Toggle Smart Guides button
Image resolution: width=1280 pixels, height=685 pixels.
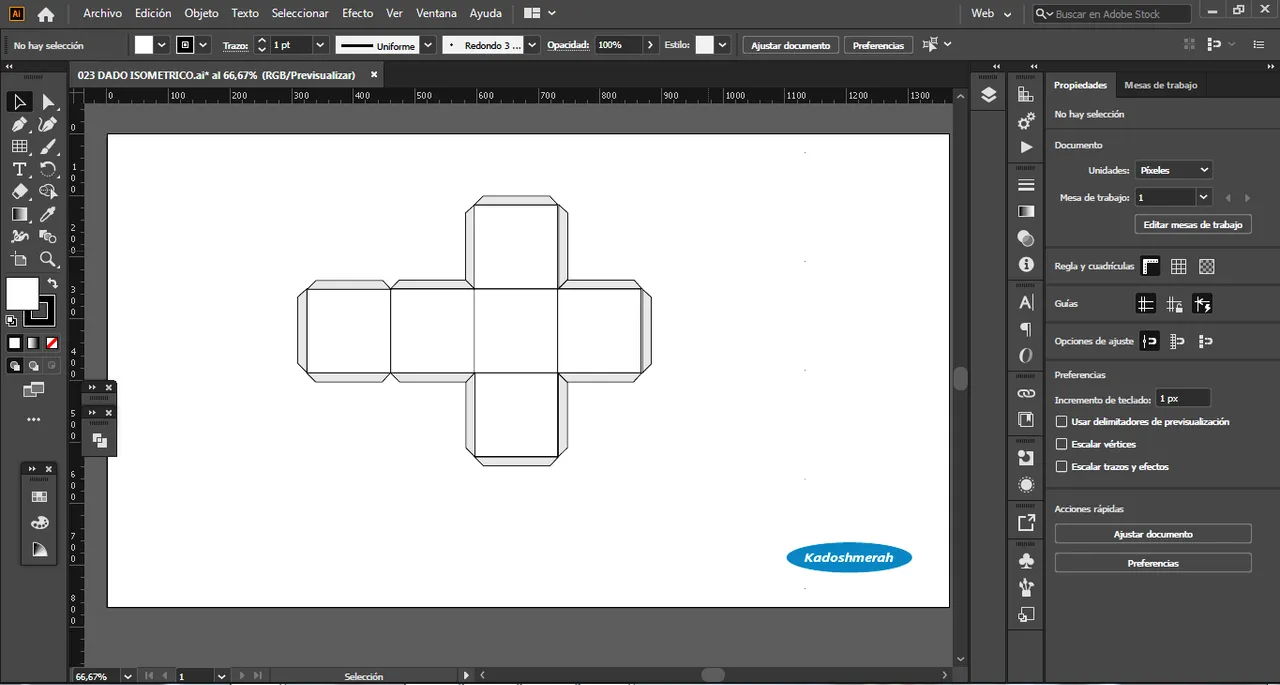[1202, 304]
